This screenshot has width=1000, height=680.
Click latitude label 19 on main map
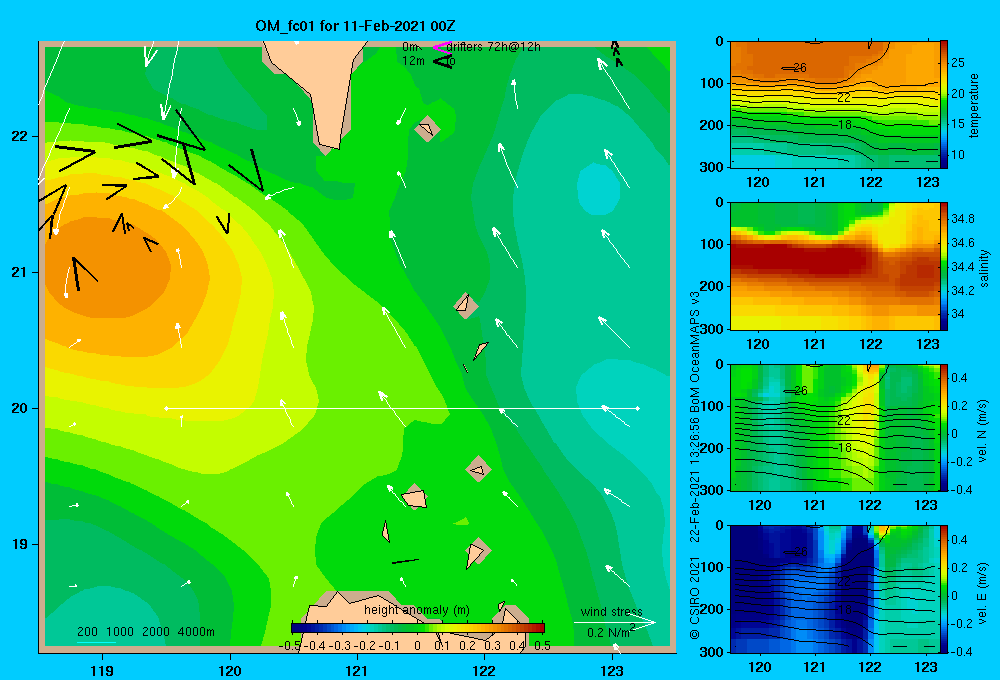19,544
